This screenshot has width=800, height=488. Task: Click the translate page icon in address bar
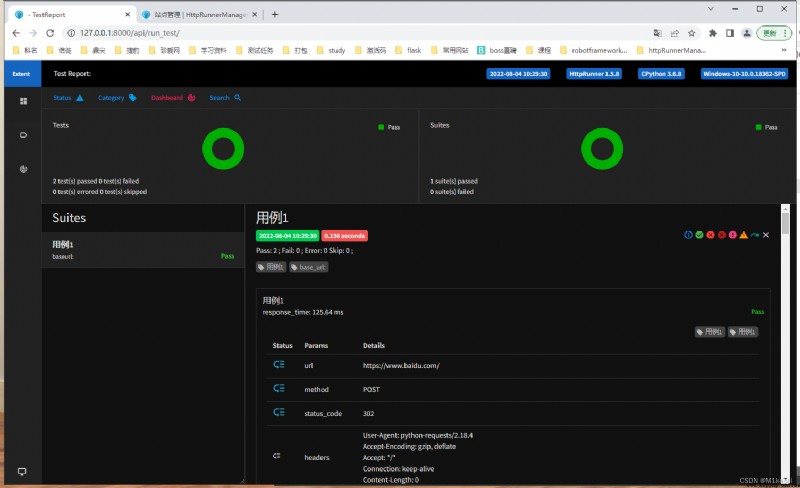658,33
